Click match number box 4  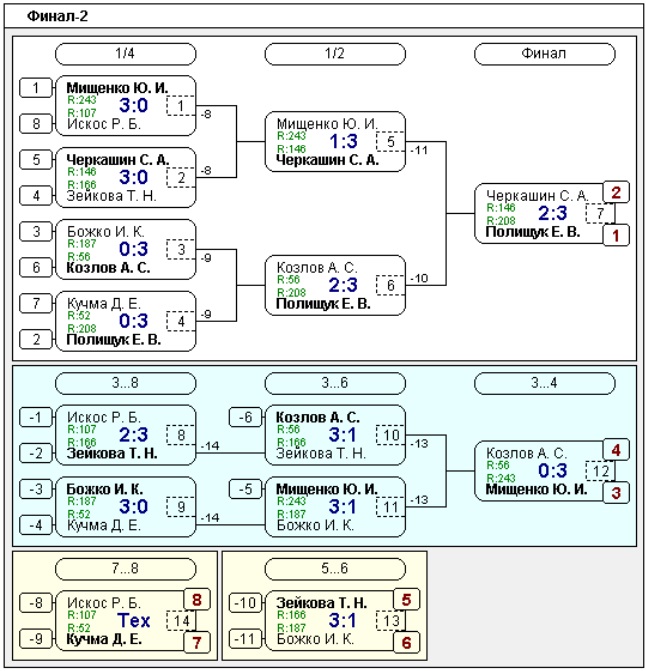[181, 321]
